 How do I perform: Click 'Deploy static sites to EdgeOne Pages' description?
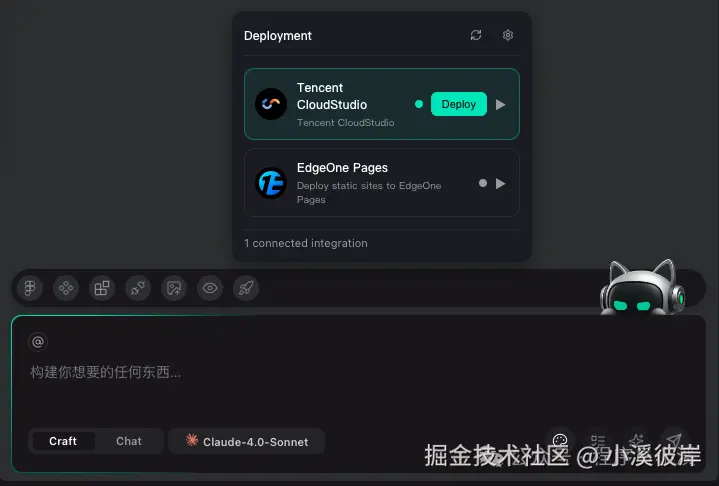point(369,193)
